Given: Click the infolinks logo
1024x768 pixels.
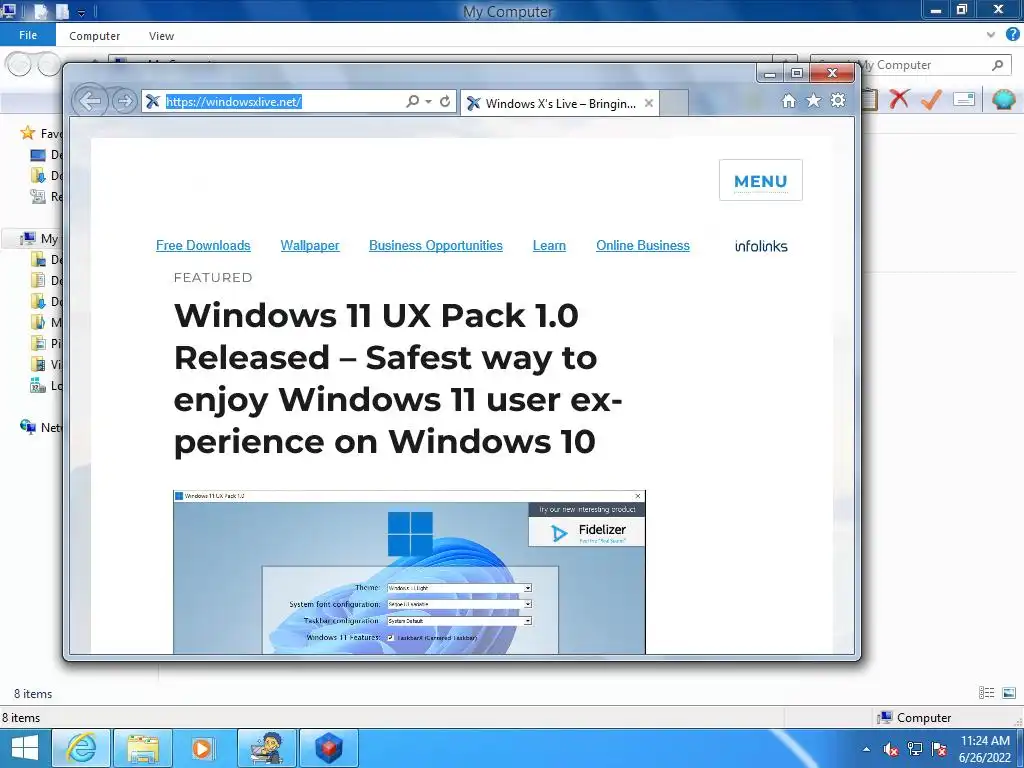Looking at the screenshot, I should [761, 246].
